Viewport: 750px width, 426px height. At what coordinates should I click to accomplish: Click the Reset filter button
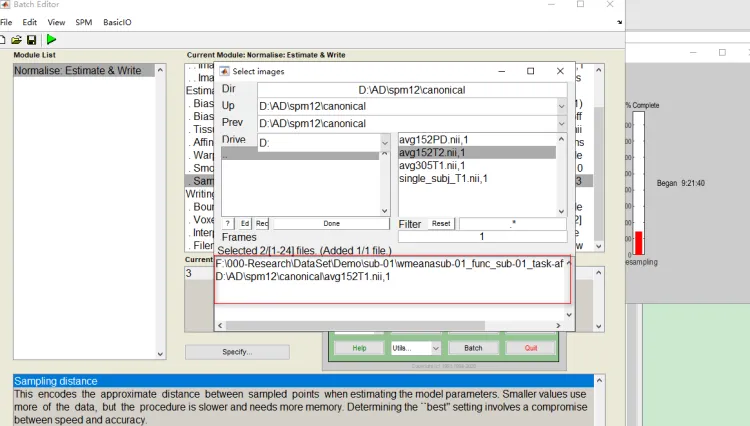(x=440, y=224)
